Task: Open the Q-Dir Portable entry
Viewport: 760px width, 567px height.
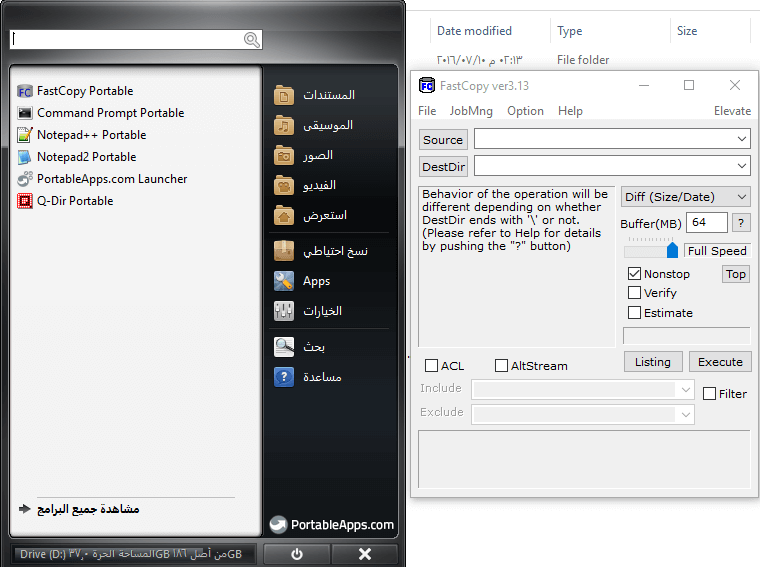Action: pos(65,201)
